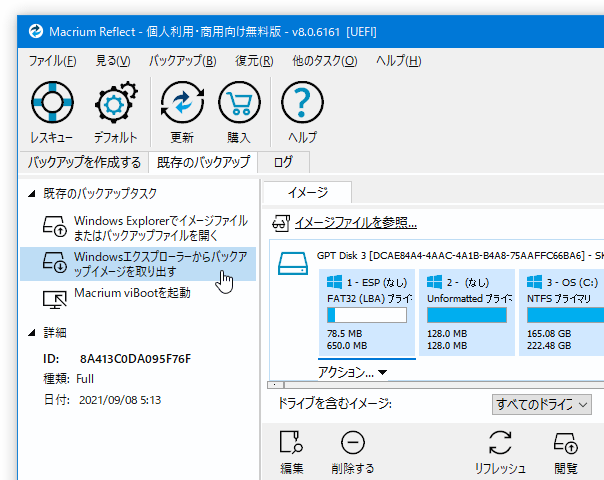Select the 既存のバックアップ tab

[x=203, y=162]
